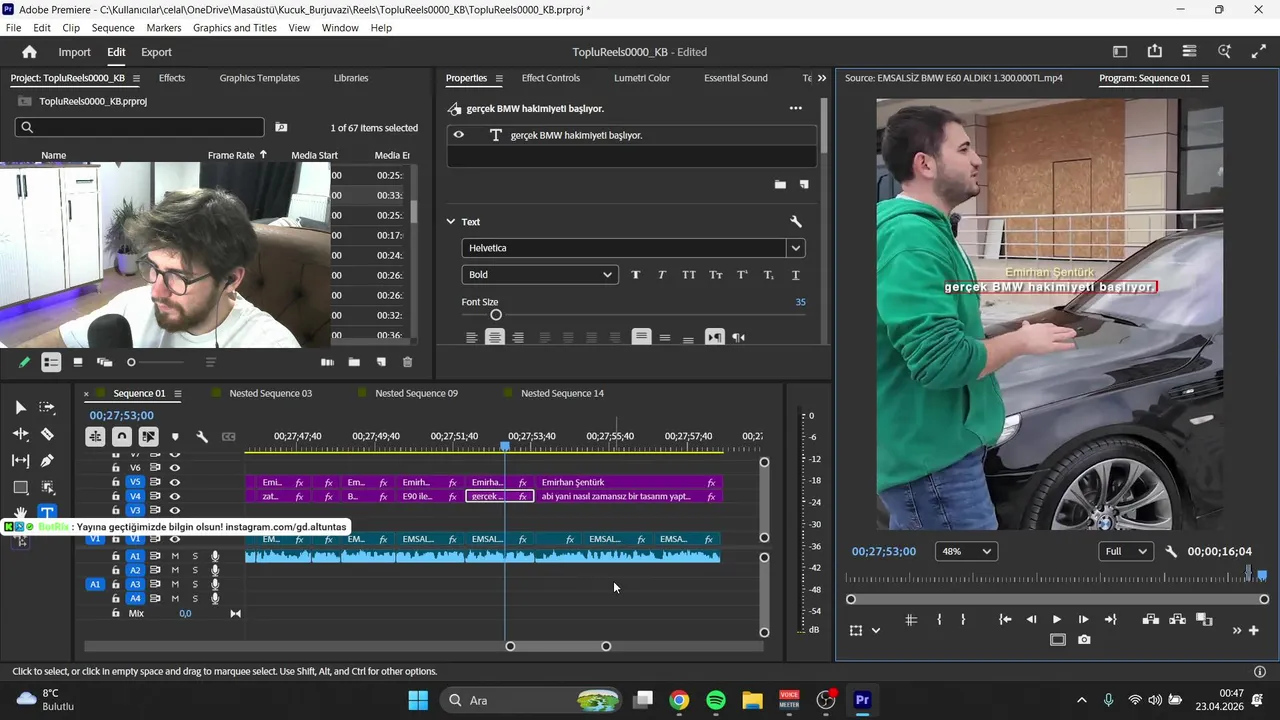
Task: Open timeline display settings wrench
Action: 202,437
